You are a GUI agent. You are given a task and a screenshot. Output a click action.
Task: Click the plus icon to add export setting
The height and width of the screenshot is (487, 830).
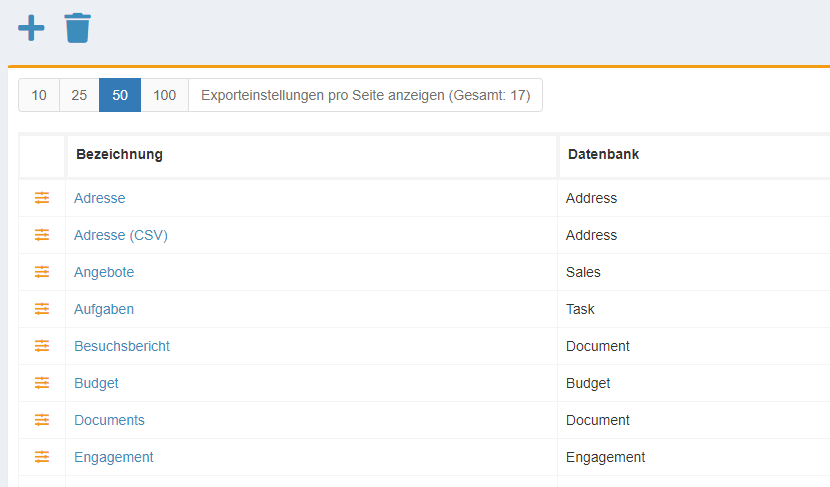coord(31,28)
